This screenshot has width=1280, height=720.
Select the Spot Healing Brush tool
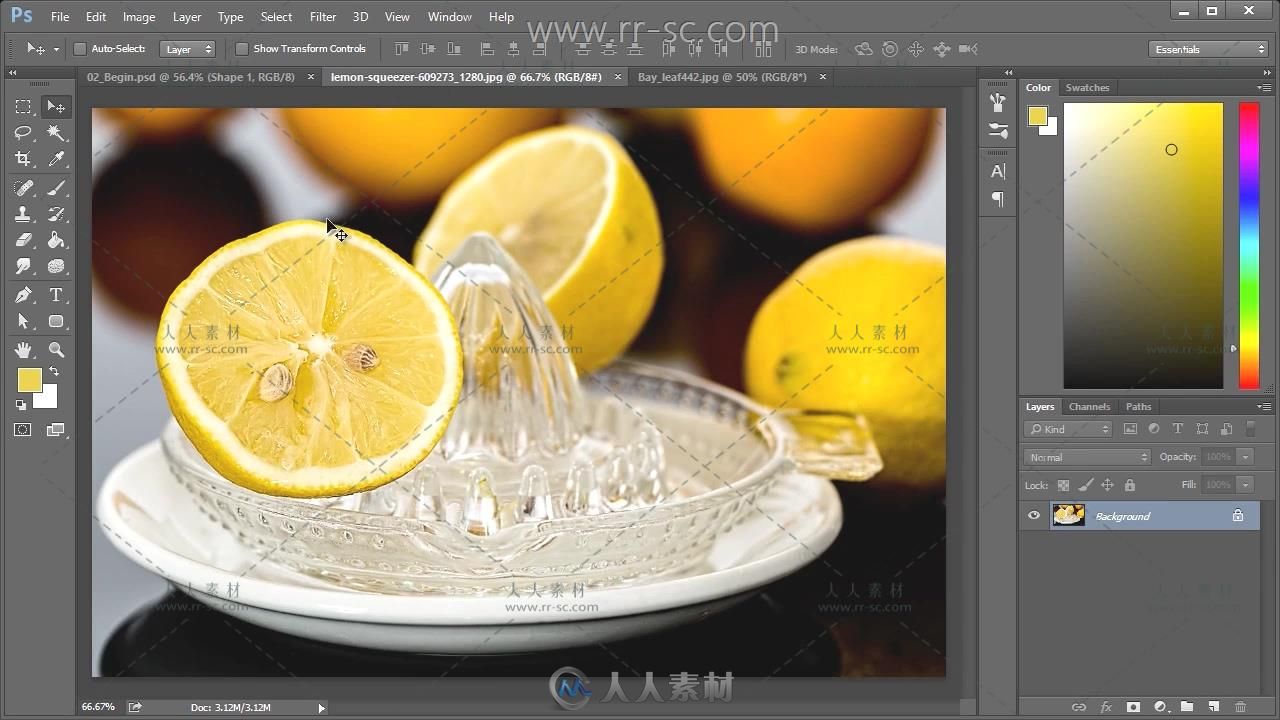[23, 187]
